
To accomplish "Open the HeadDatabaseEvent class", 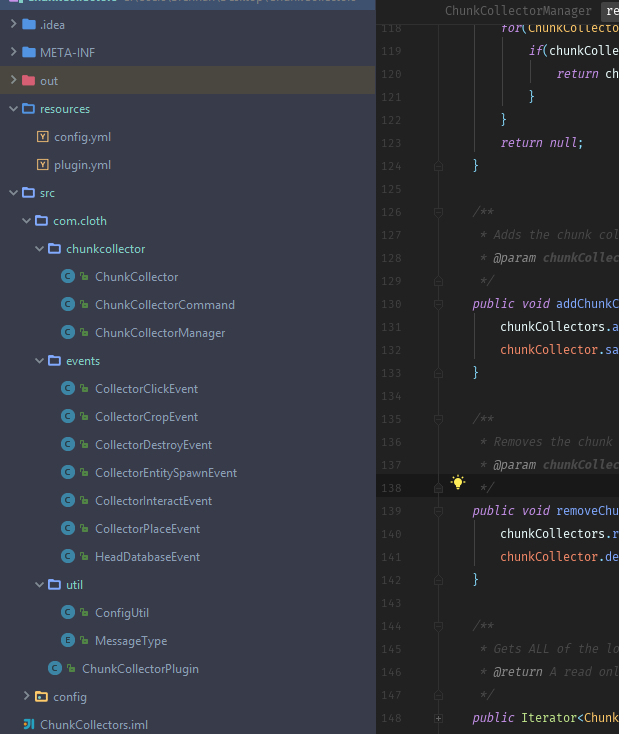I will click(147, 557).
